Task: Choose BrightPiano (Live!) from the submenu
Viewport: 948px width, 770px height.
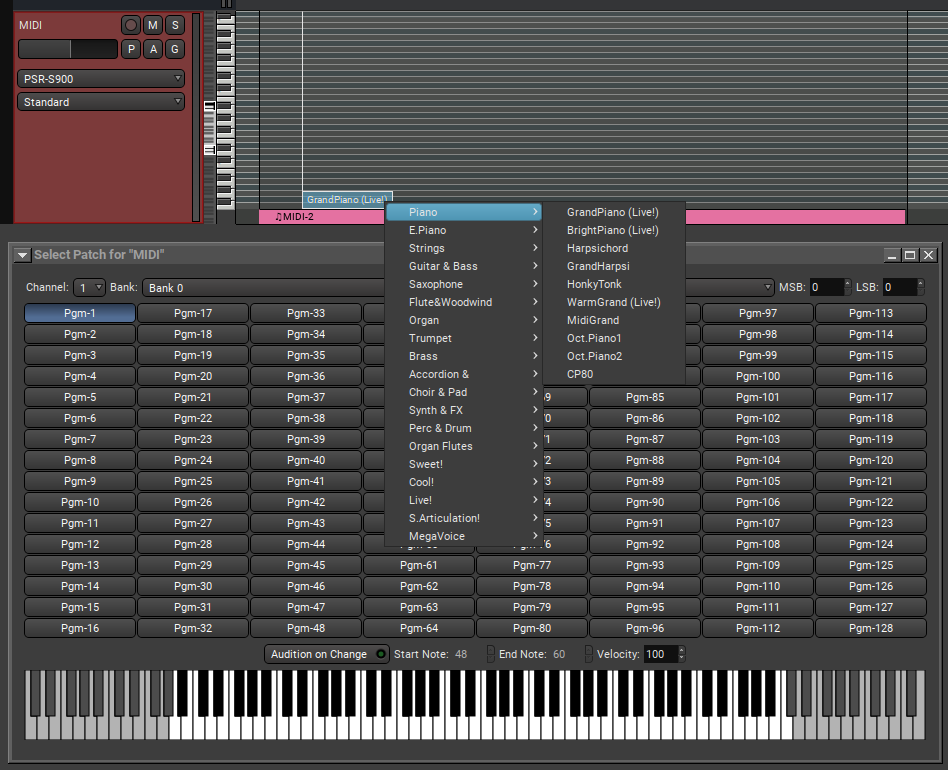Action: (612, 230)
